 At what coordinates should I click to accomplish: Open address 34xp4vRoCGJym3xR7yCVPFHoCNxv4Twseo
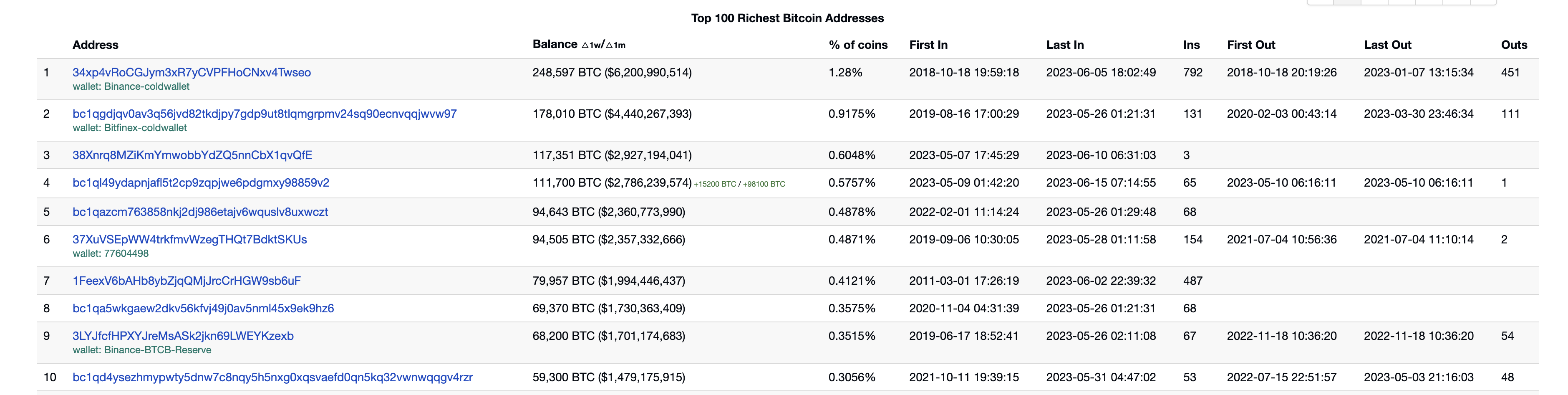click(192, 73)
